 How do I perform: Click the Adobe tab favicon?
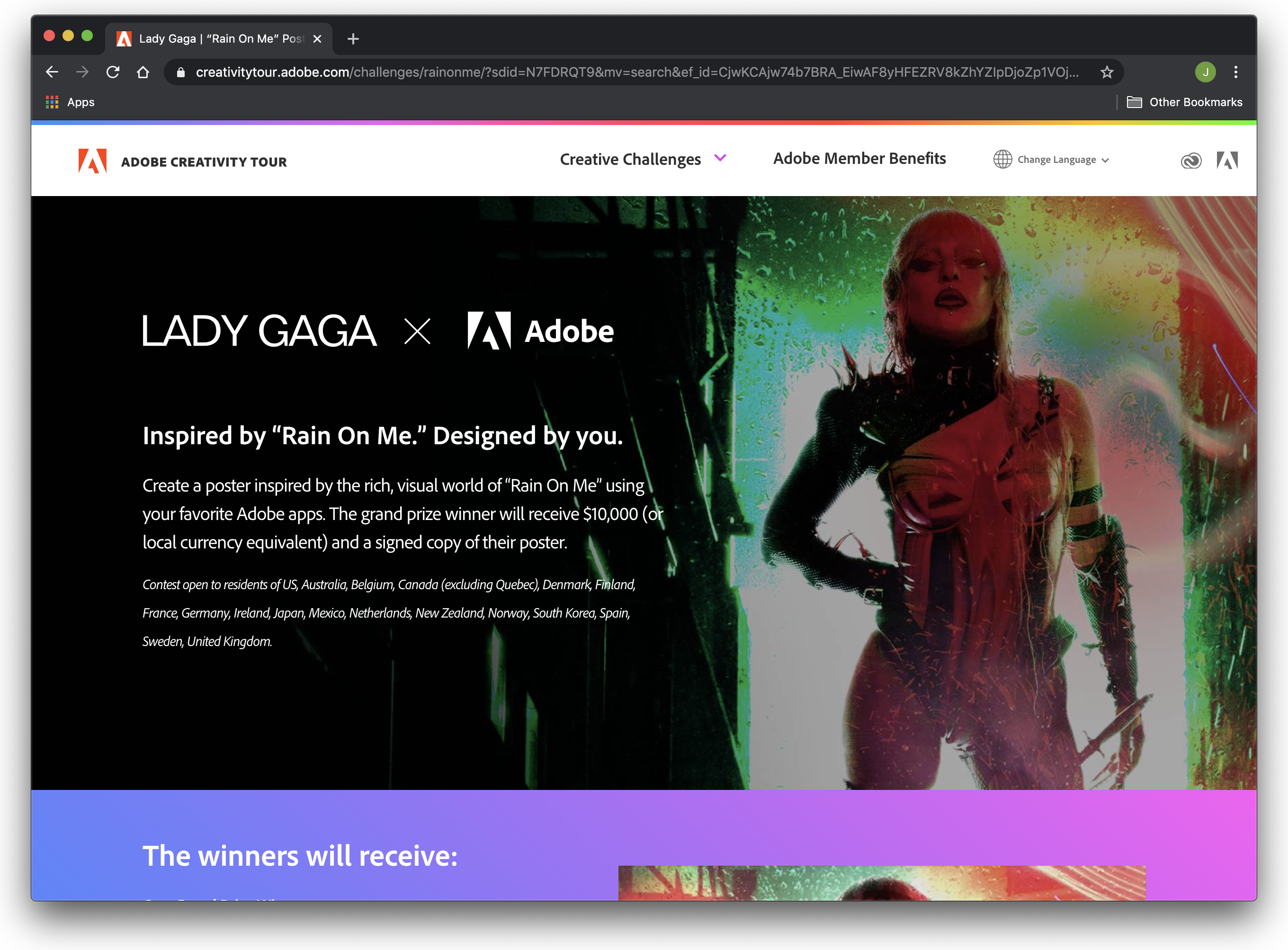(x=124, y=38)
